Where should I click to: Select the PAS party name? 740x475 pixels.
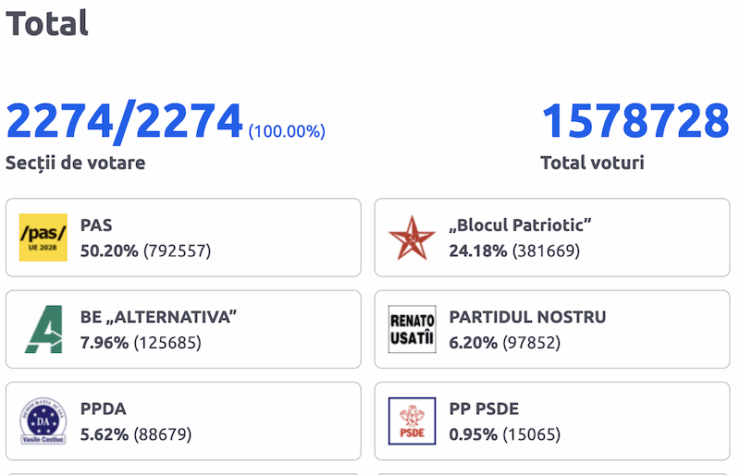click(96, 225)
